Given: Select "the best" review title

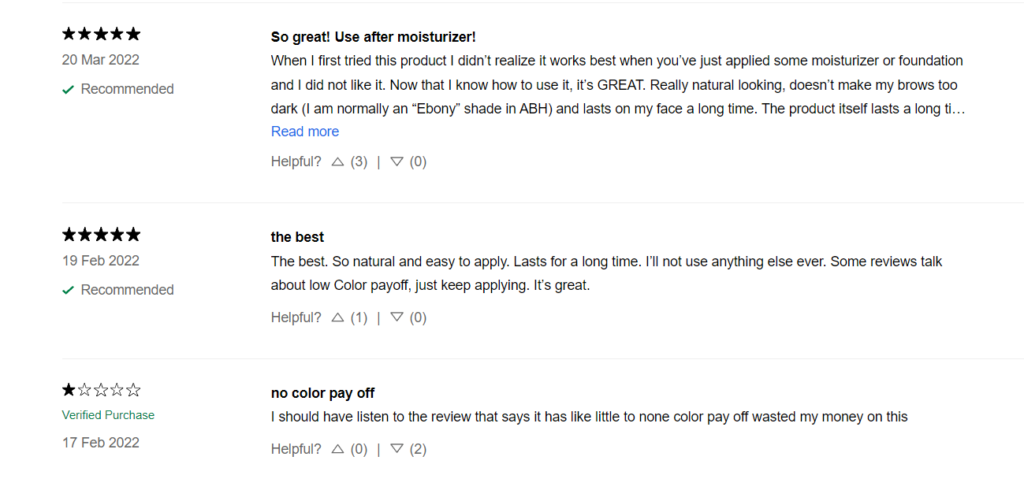Looking at the screenshot, I should click(297, 237).
